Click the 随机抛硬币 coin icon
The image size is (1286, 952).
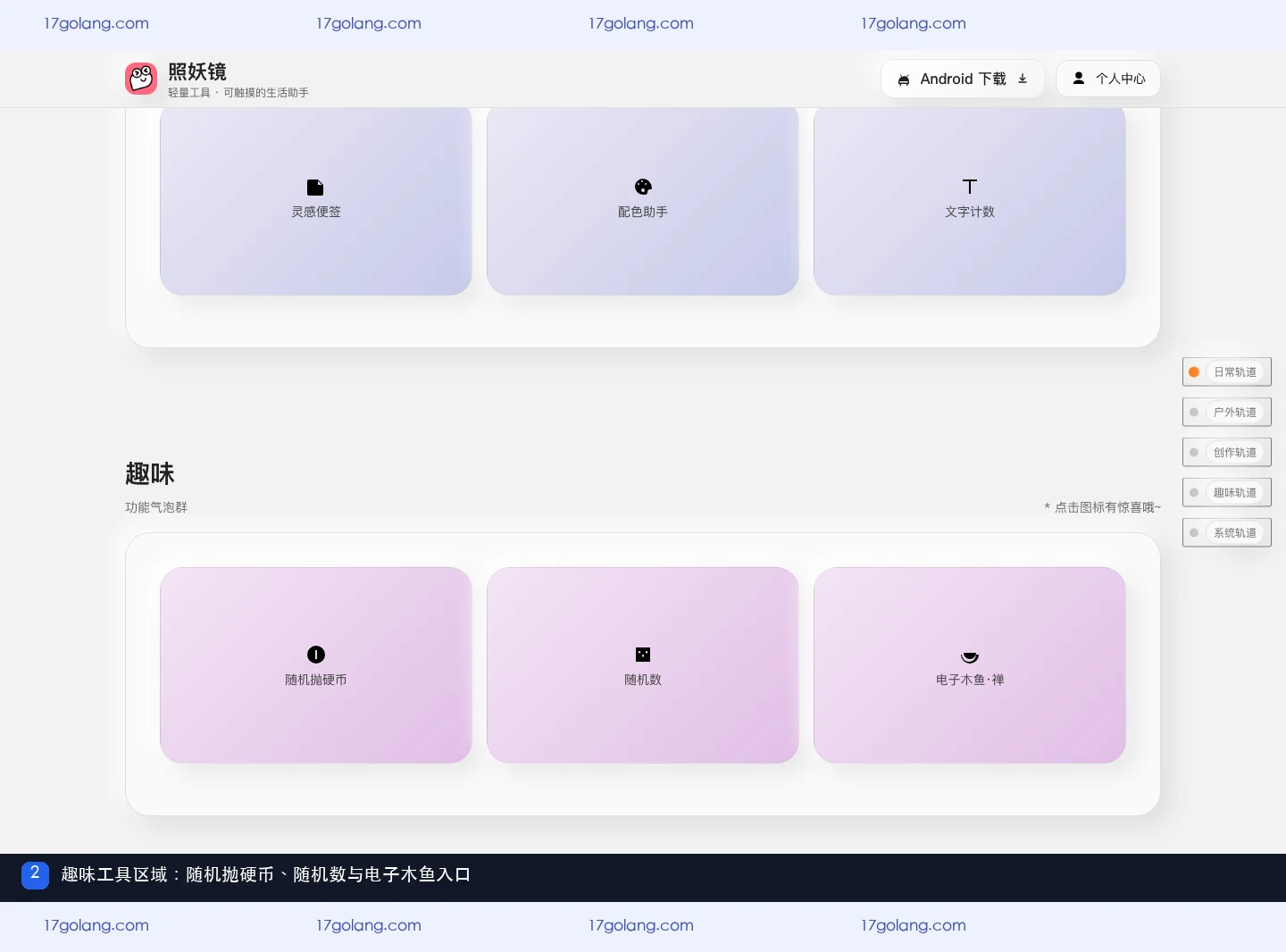(x=316, y=655)
